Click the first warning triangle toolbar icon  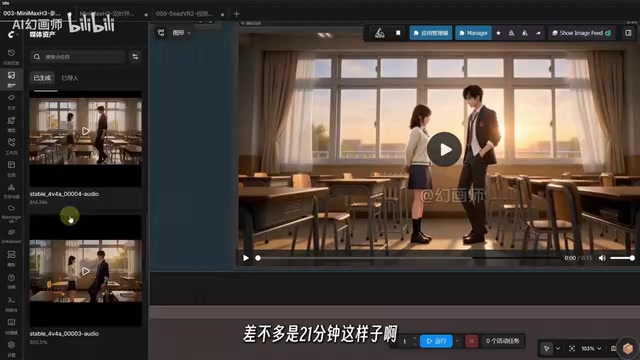pyautogui.click(x=511, y=33)
